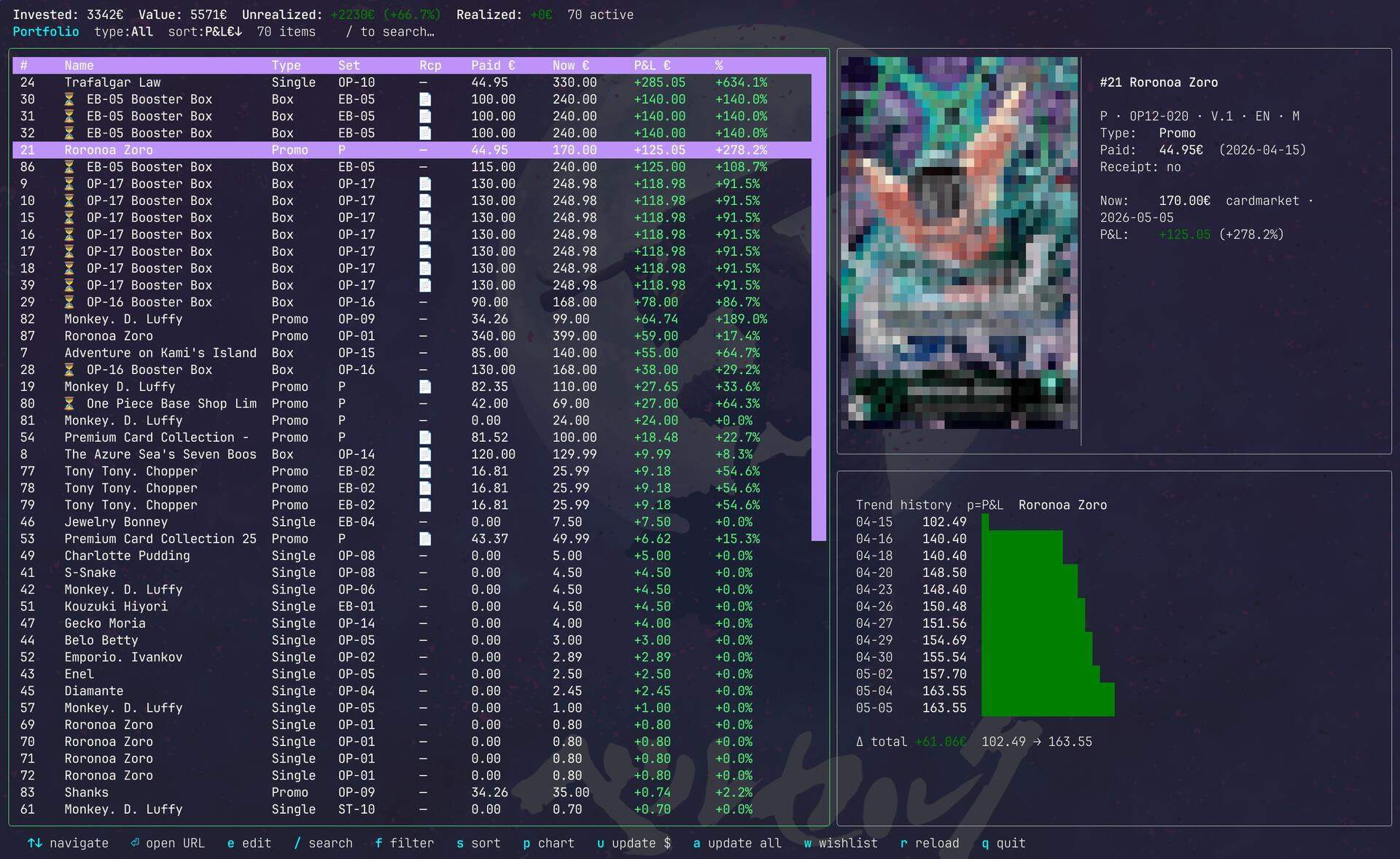Image resolution: width=1400 pixels, height=859 pixels.
Task: Click the sort shortcut in footer
Action: [478, 843]
